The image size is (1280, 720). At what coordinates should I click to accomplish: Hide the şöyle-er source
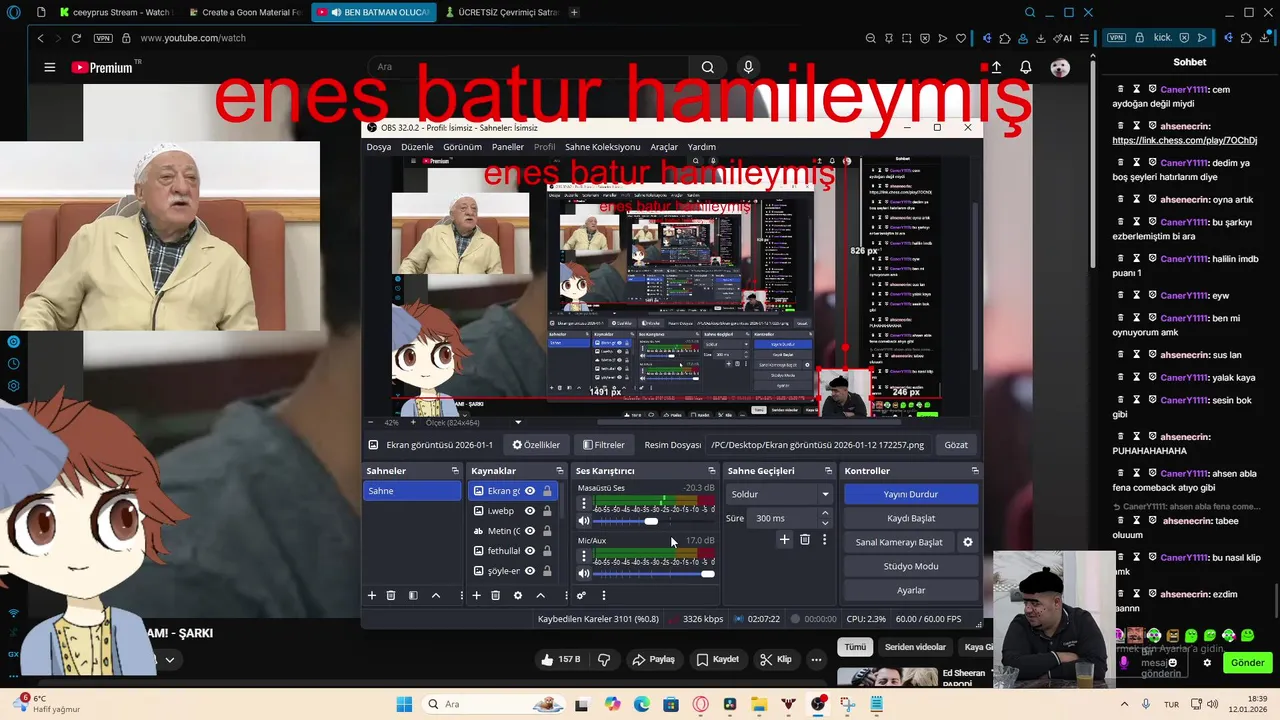point(530,571)
